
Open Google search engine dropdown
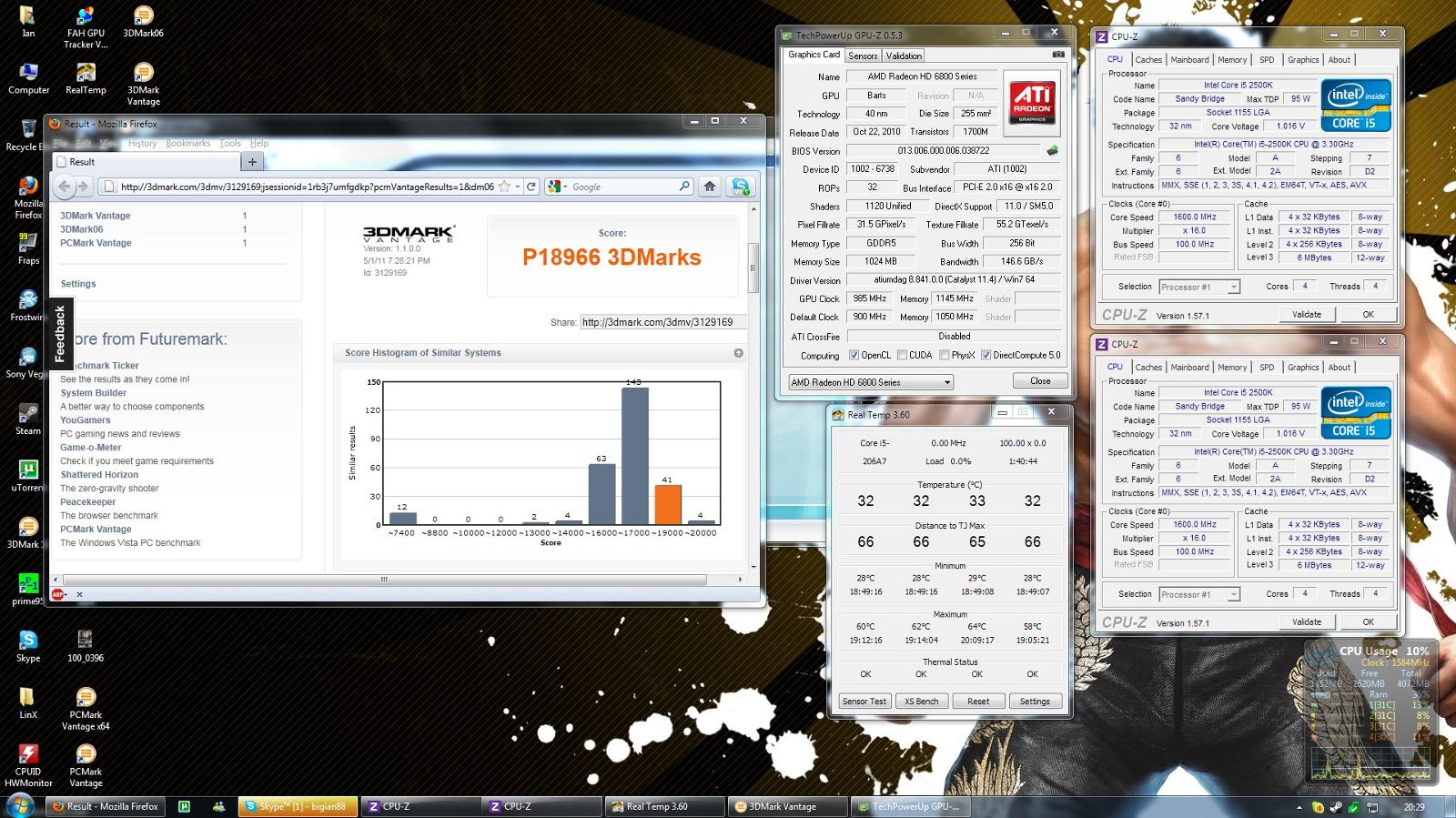click(x=556, y=187)
